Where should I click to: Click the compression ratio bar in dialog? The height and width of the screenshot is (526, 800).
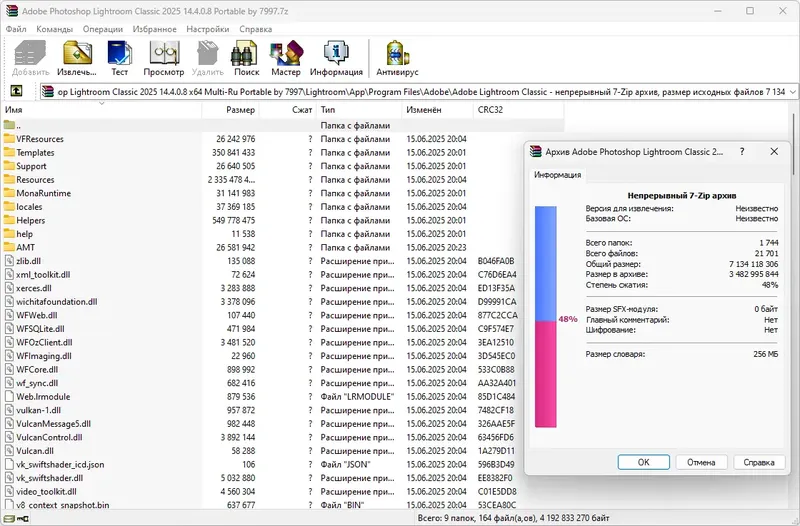point(545,317)
